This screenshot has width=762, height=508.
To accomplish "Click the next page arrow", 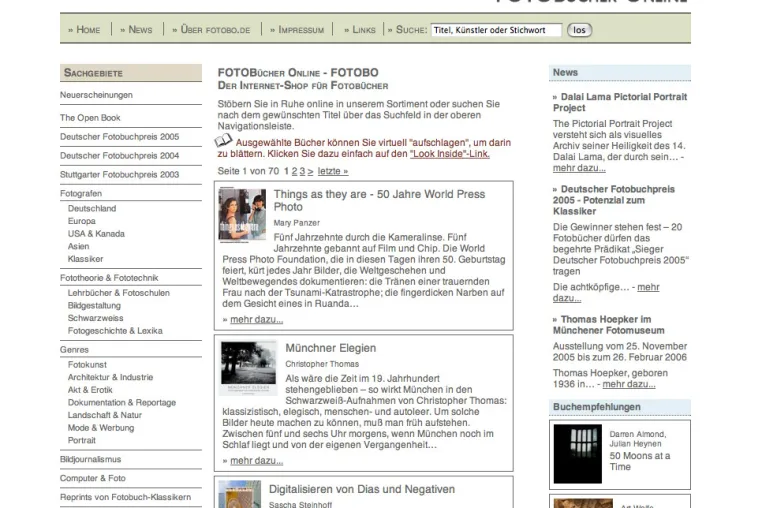I will point(310,171).
